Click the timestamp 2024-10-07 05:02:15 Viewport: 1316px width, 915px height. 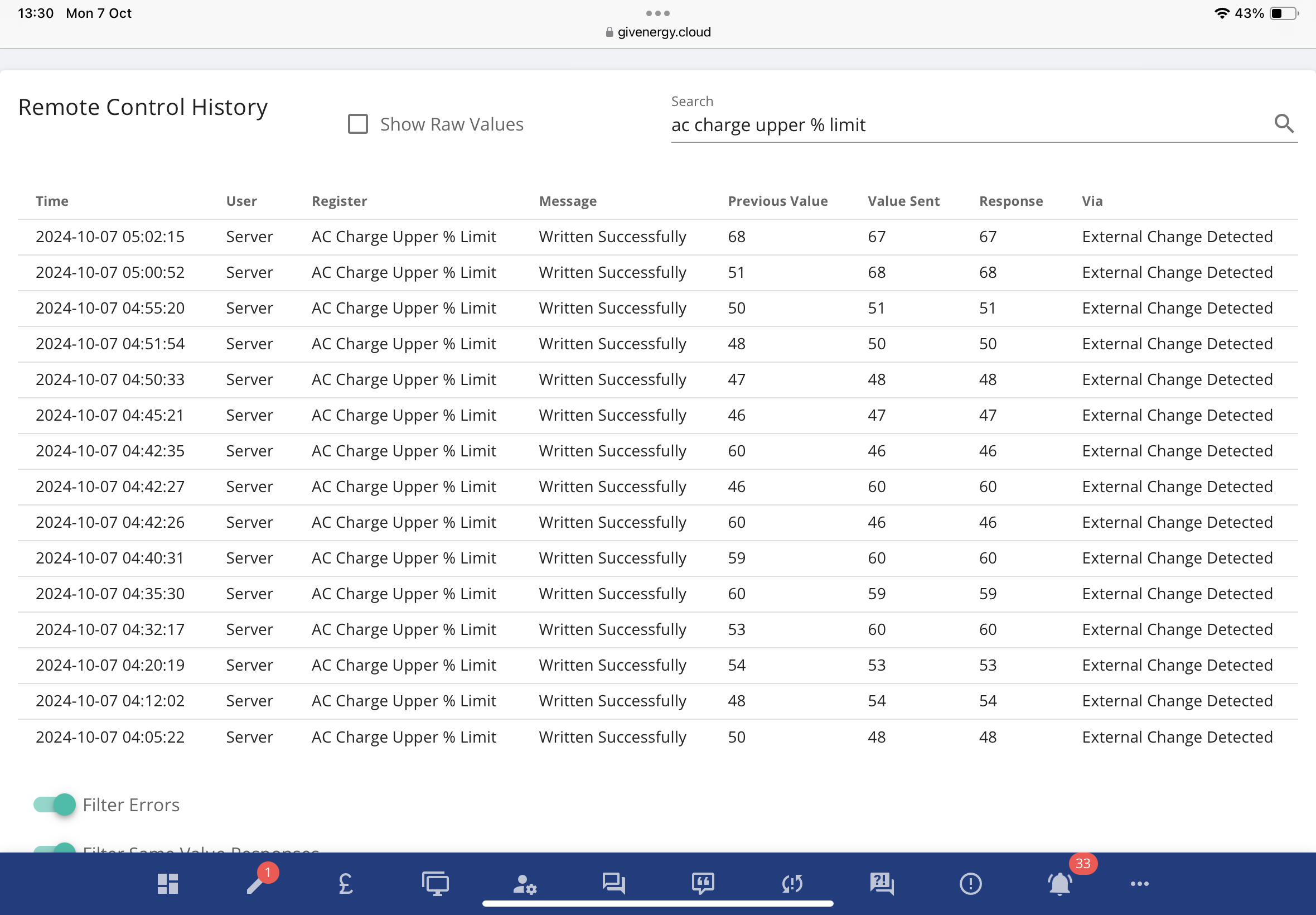pos(110,237)
